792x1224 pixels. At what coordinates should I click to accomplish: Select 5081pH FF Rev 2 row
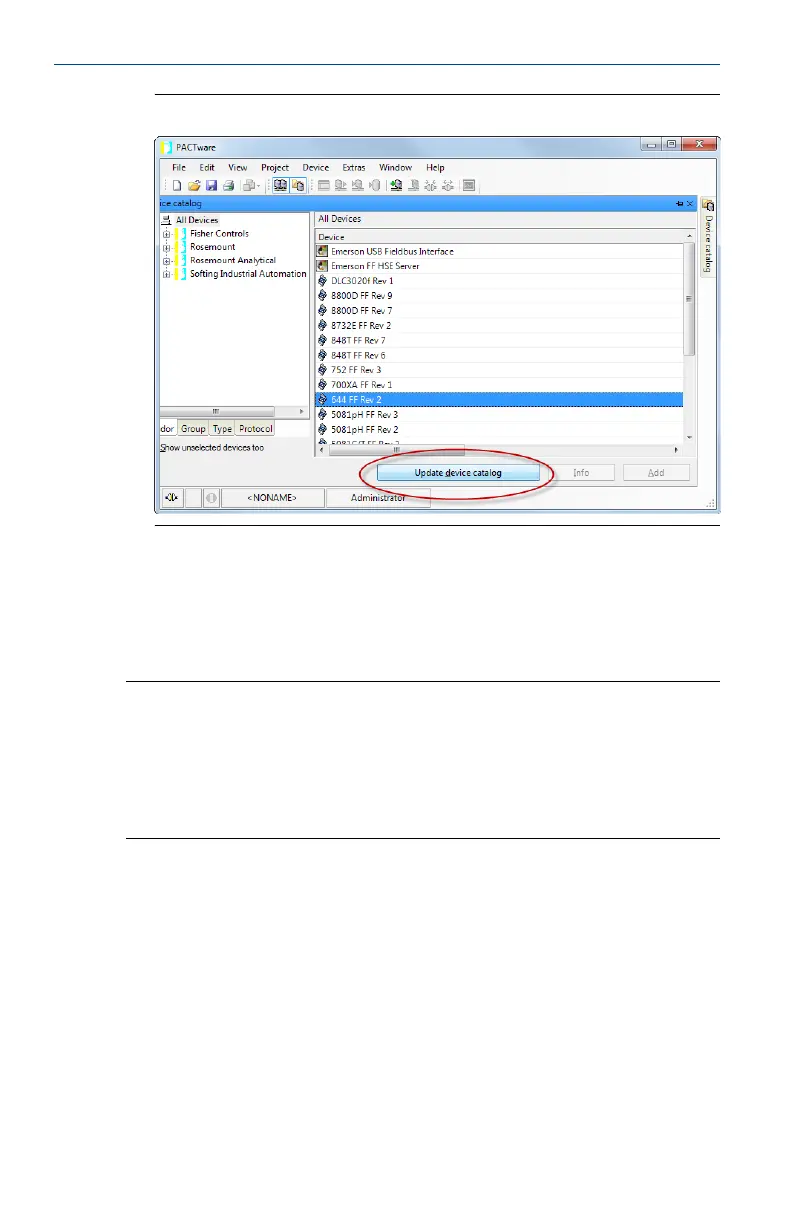point(499,429)
